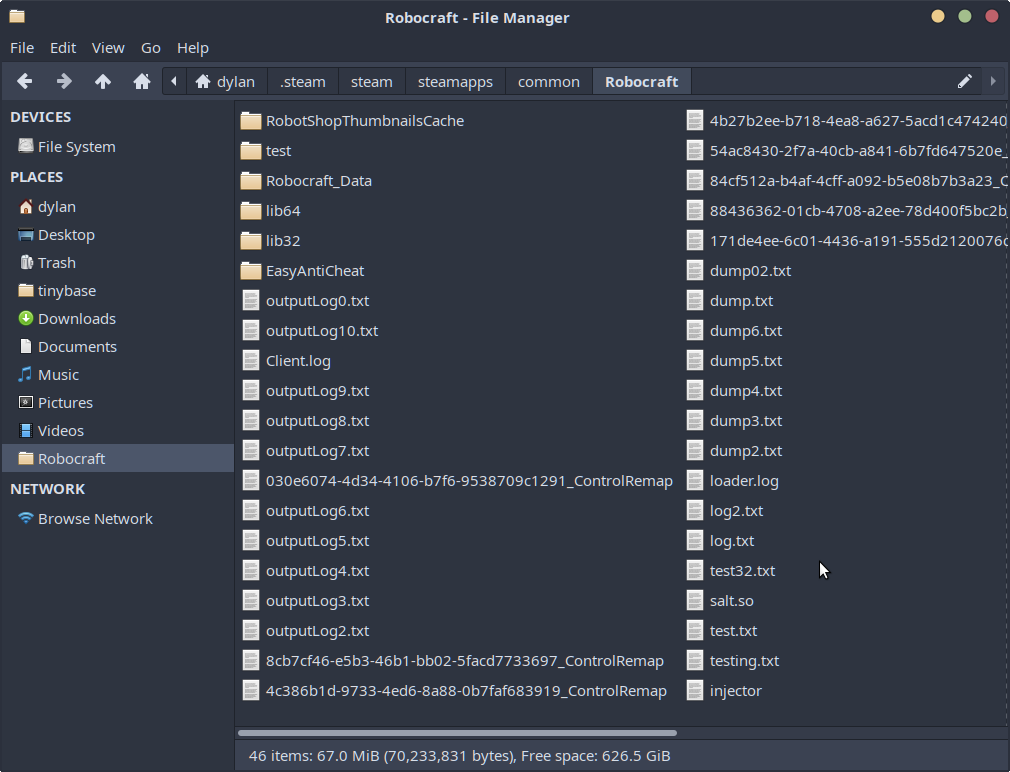Click the 030e6074 ControlRemap file name
Viewport: 1010px width, 772px height.
click(469, 481)
